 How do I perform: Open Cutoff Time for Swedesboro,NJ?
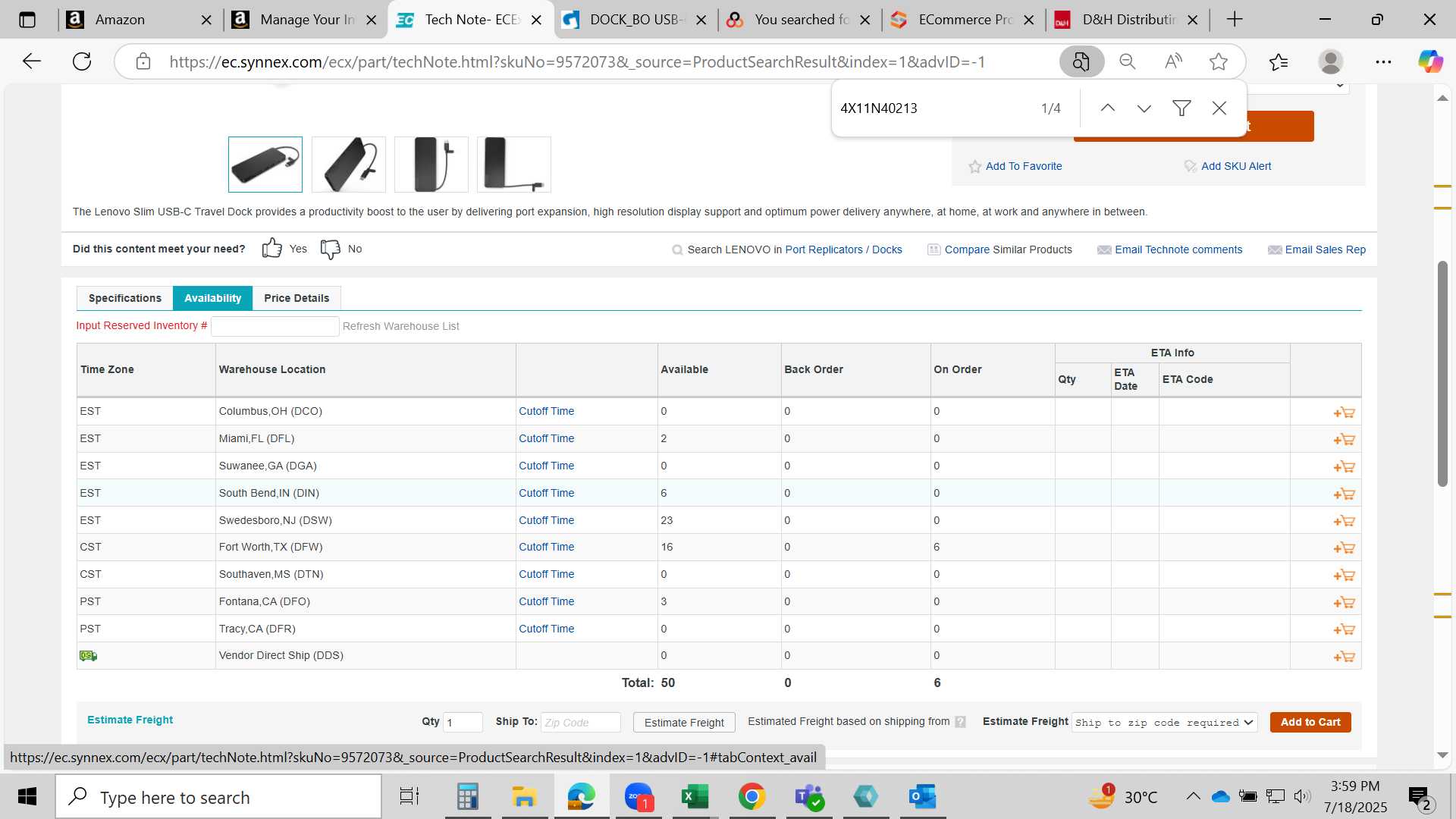546,521
